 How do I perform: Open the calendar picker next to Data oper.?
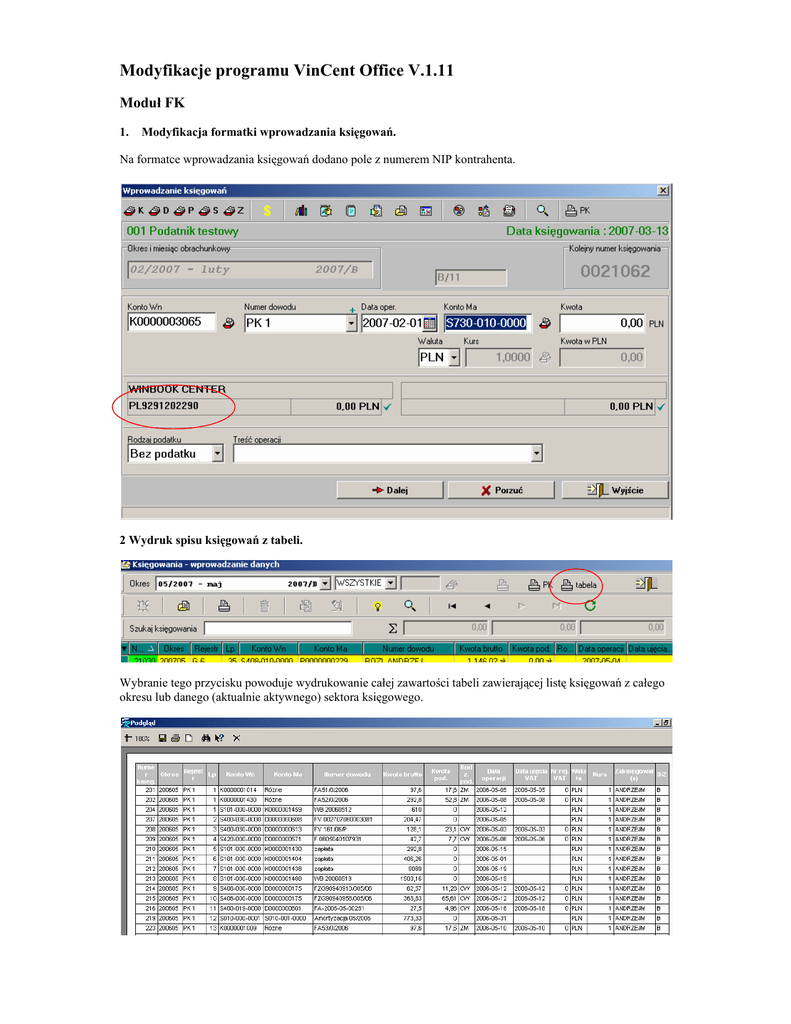click(x=430, y=323)
